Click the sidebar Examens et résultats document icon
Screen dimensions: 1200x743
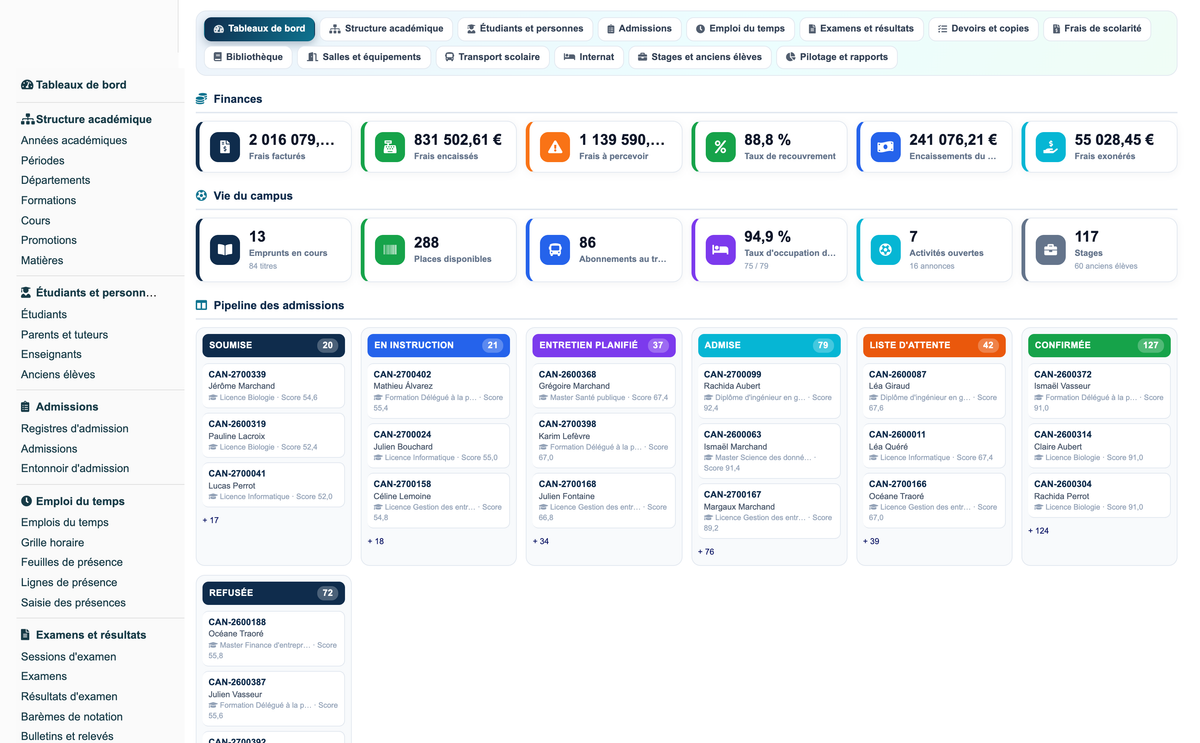tap(26, 635)
